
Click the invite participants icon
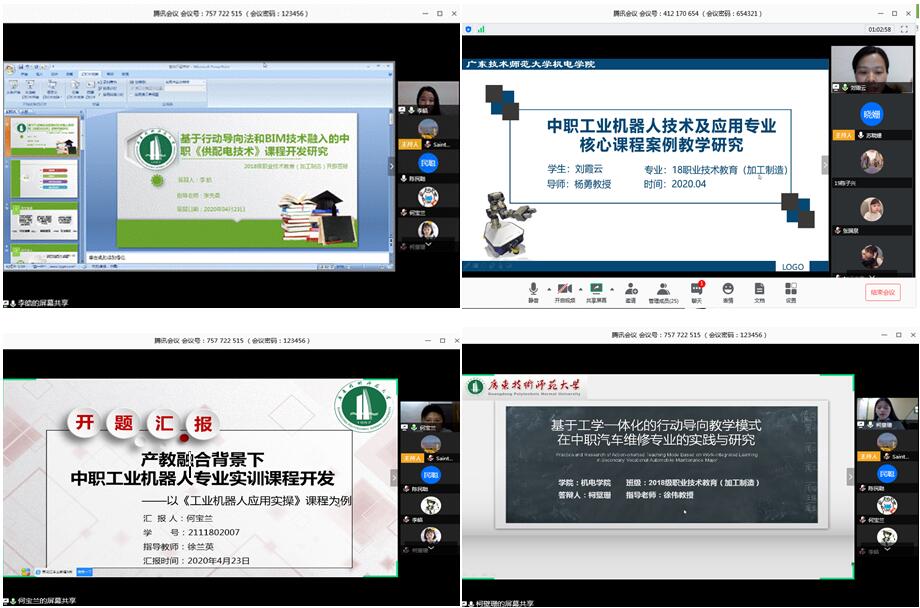pyautogui.click(x=630, y=289)
